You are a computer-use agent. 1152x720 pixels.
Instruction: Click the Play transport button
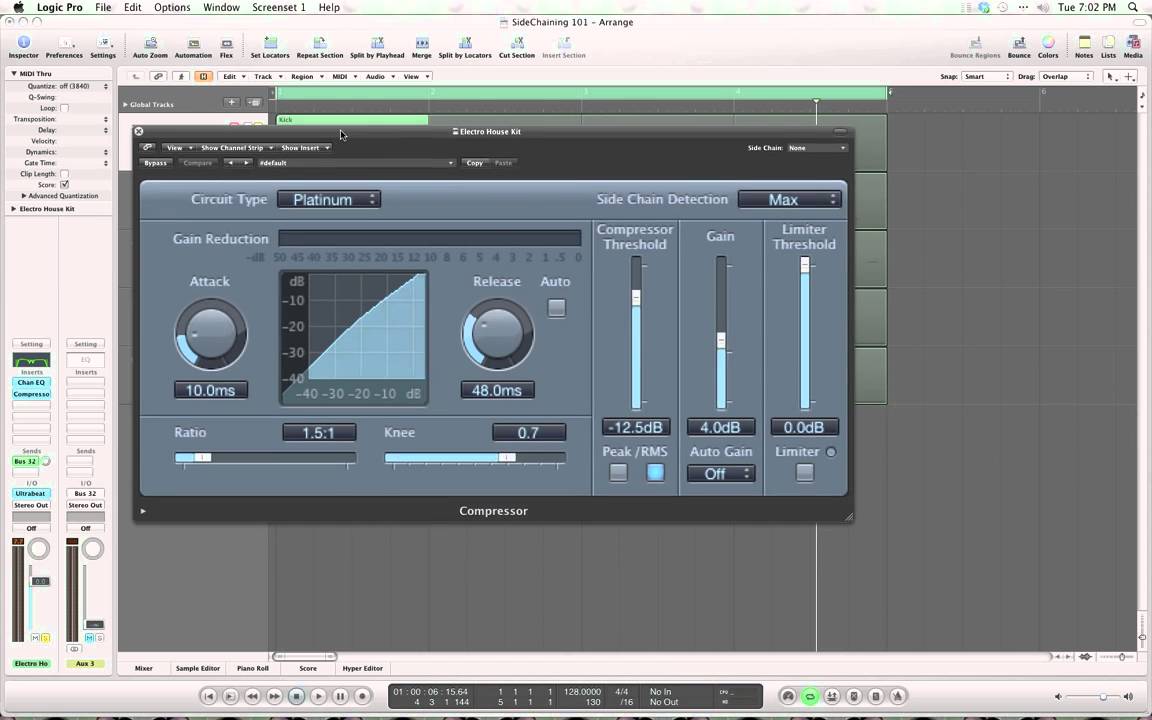(318, 696)
